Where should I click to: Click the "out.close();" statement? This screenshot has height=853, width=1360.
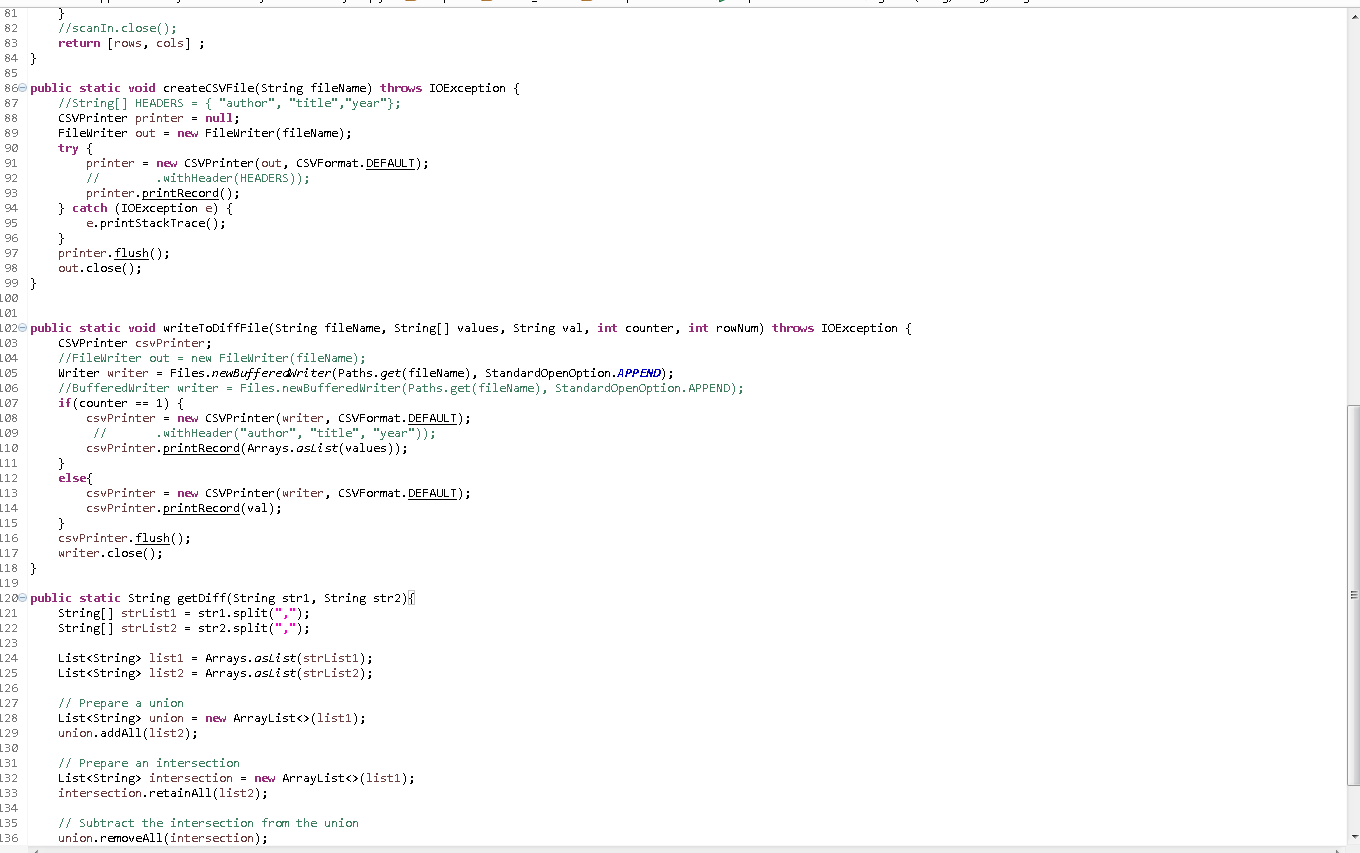100,268
